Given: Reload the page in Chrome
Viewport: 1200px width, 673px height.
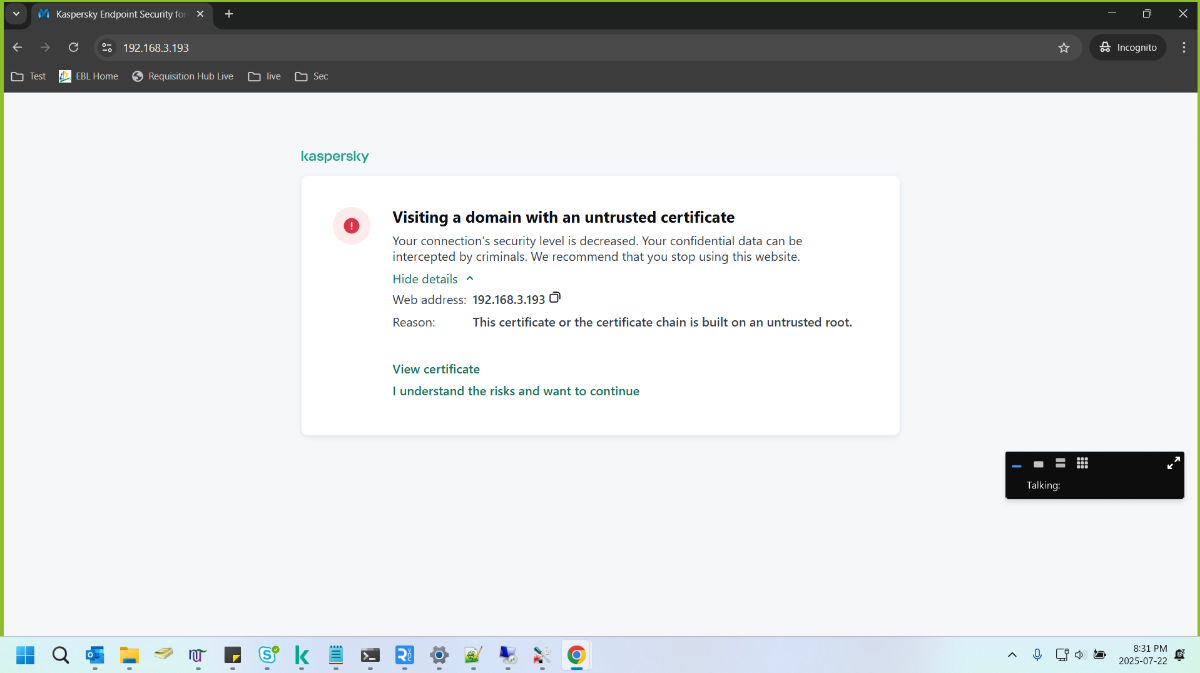Looking at the screenshot, I should pyautogui.click(x=73, y=47).
